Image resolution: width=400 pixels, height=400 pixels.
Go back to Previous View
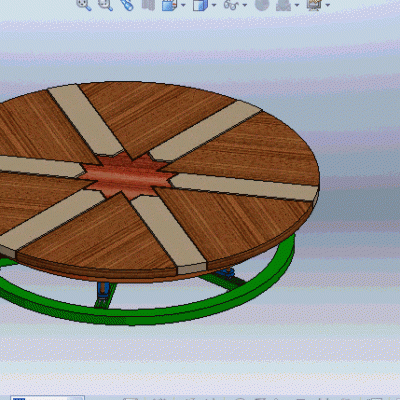(127, 5)
